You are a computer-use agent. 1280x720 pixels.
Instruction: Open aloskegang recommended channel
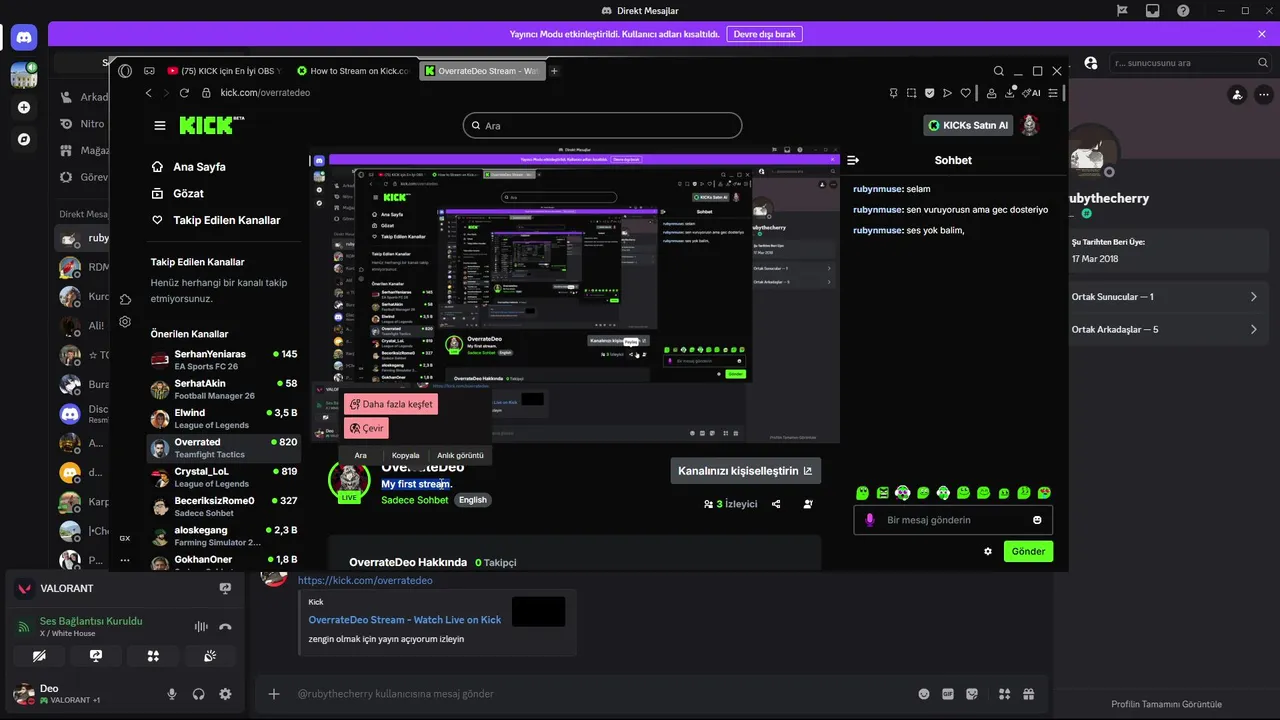(223, 535)
